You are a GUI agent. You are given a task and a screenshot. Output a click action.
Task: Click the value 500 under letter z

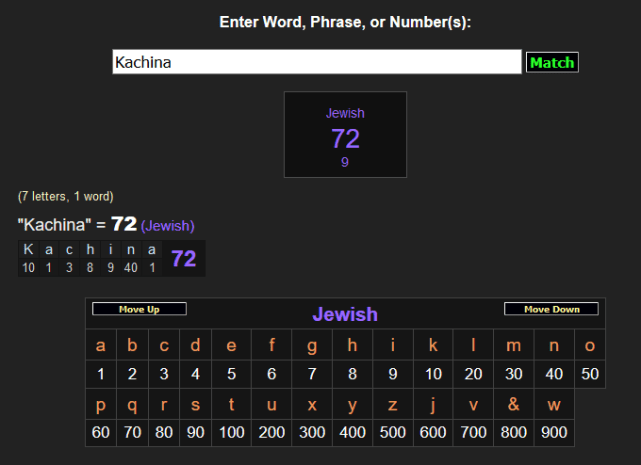392,432
